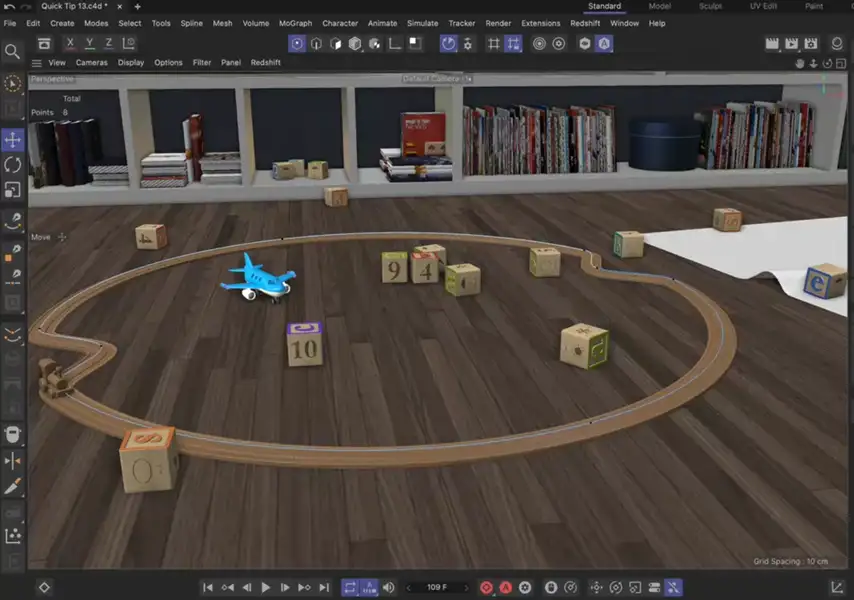Switch to the UV Edit layout tab
This screenshot has height=600, width=854.
tap(762, 6)
